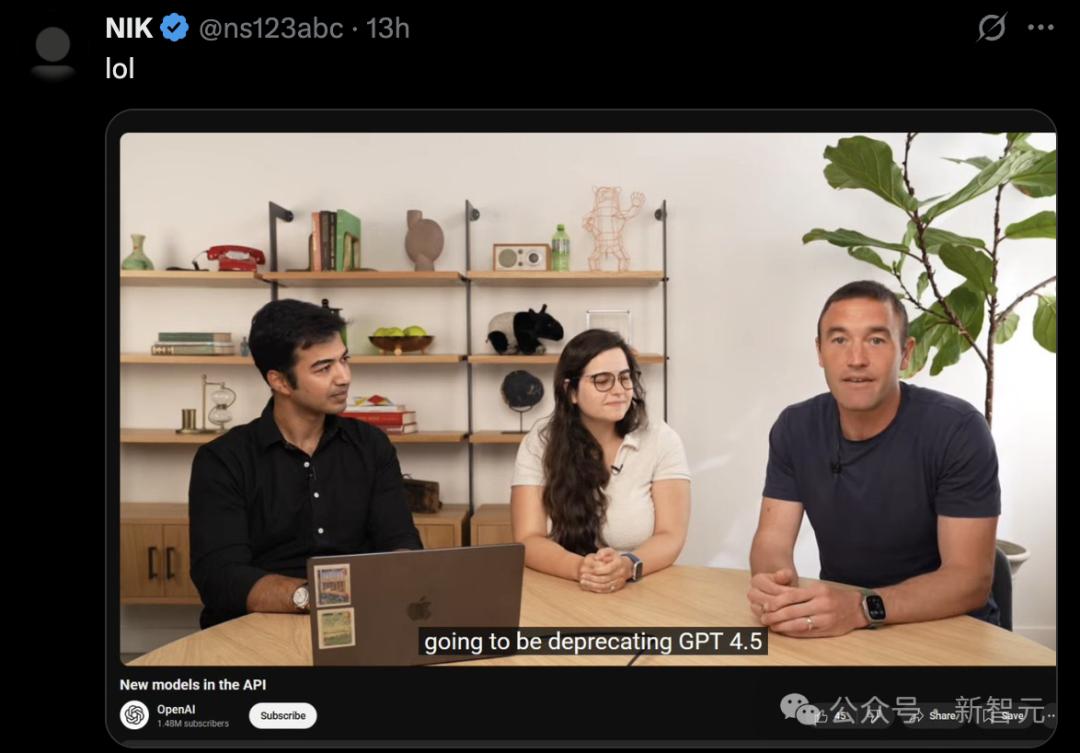Image resolution: width=1080 pixels, height=753 pixels.
Task: Open NIK's profile avatar
Action: [x=52, y=52]
